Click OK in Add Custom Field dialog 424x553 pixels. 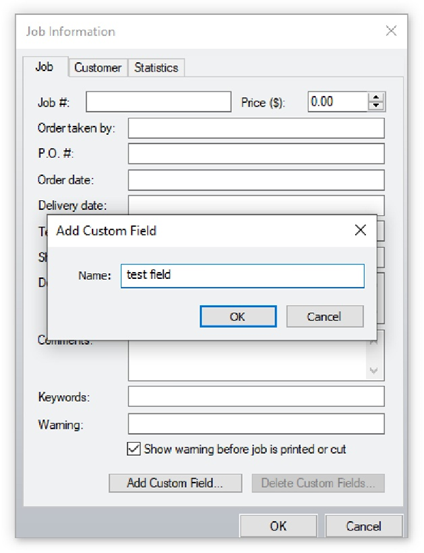238,316
